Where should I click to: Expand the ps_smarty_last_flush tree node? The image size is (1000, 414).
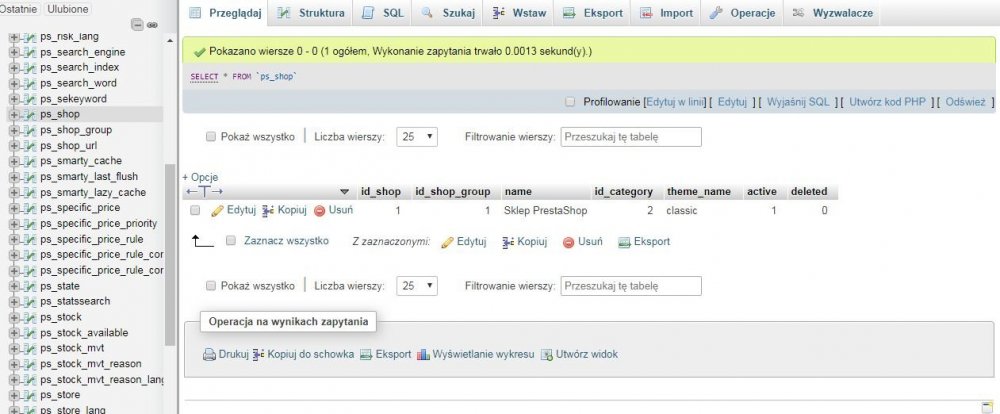pos(15,177)
